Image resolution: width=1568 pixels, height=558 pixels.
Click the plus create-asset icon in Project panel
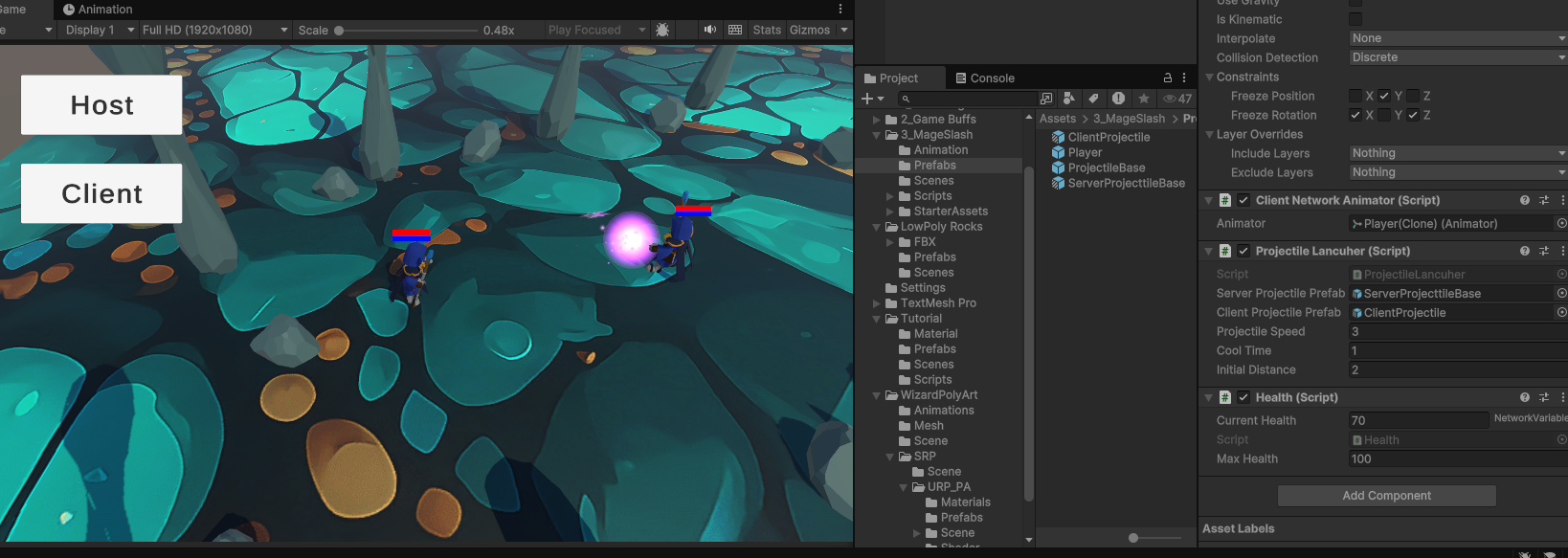(872, 99)
